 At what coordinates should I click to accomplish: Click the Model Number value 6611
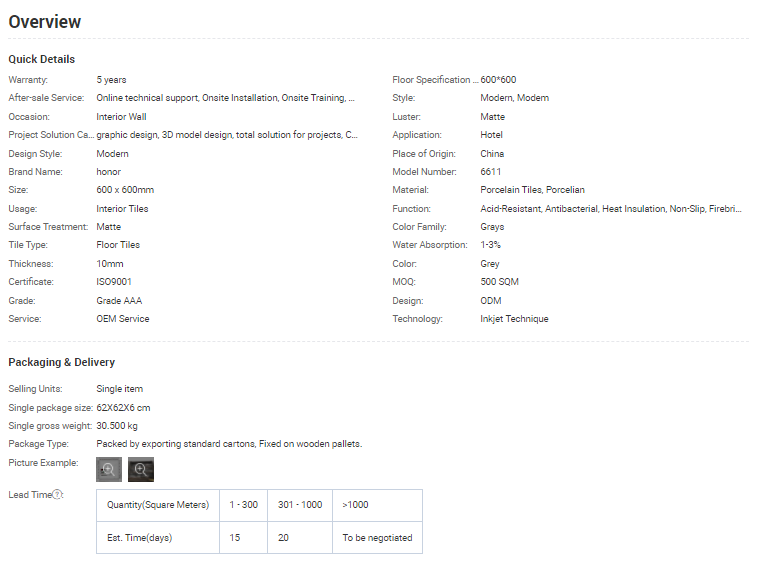[491, 172]
